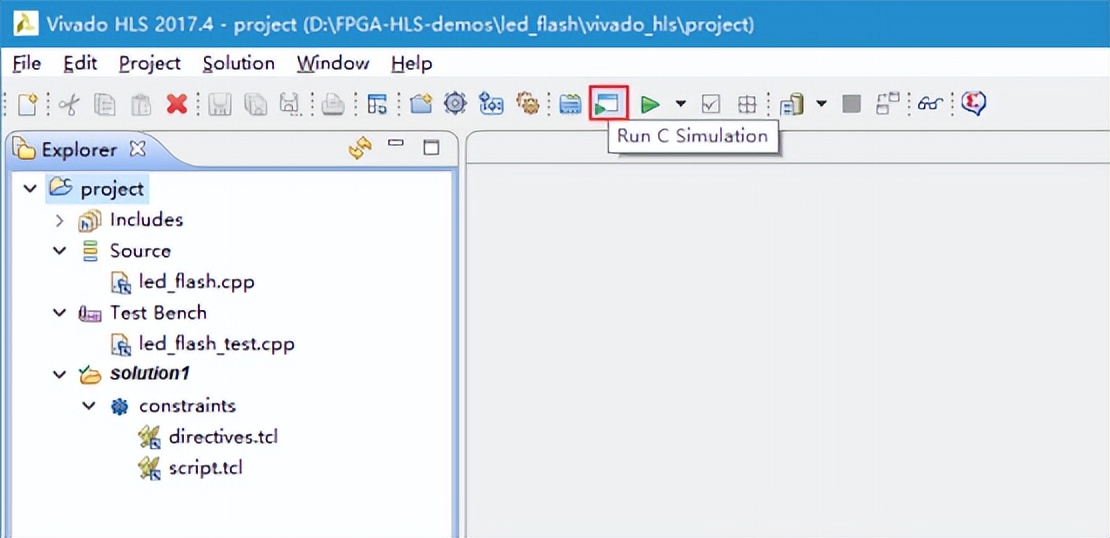Screen dimensions: 1110x538
Task: Click the Paste clipboard icon
Action: 141,105
